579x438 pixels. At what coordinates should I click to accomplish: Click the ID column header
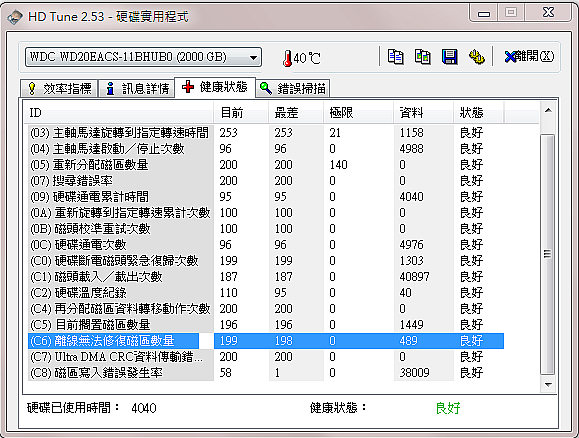(119, 113)
